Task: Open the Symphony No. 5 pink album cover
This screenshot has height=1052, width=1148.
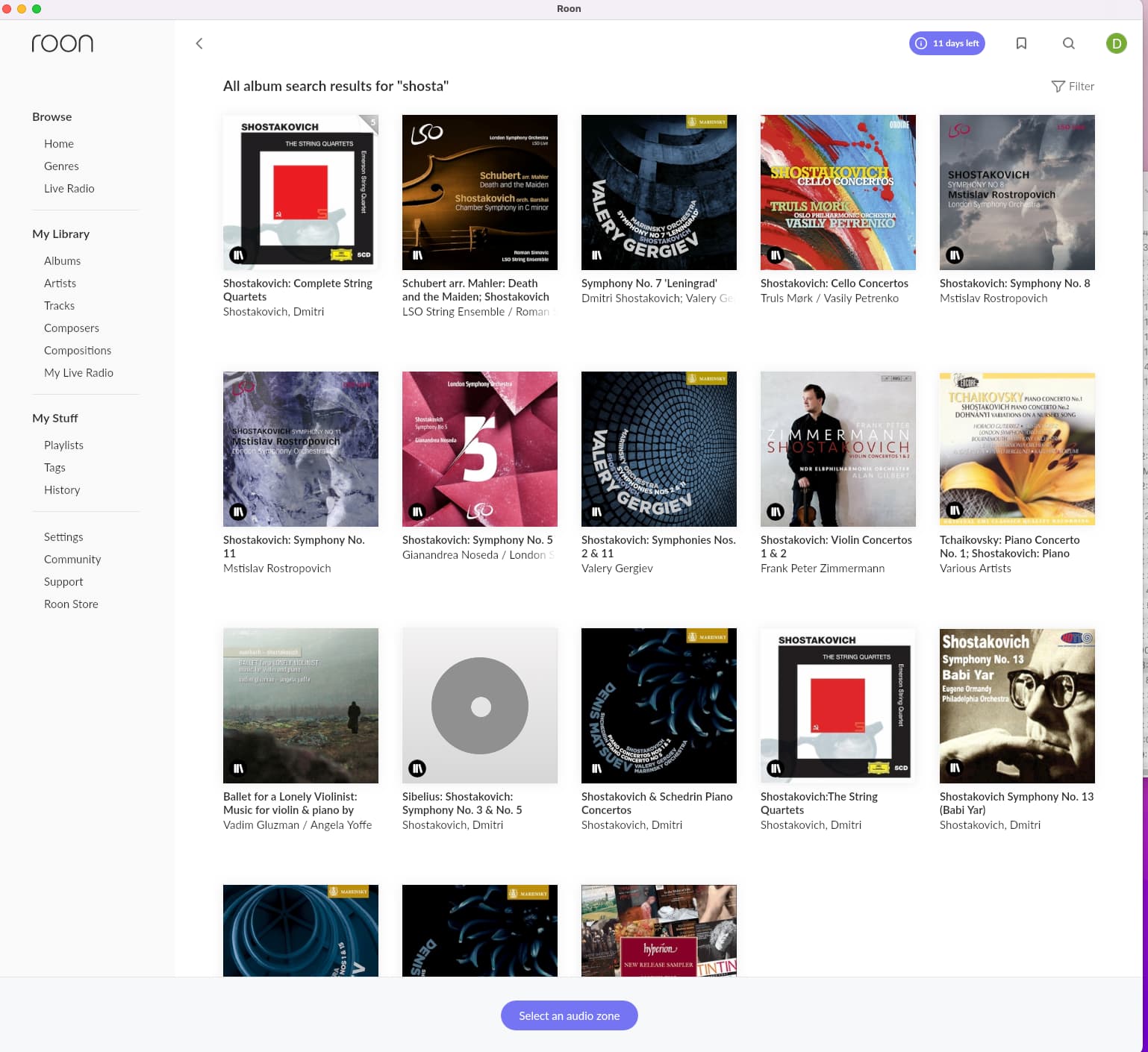Action: click(480, 449)
